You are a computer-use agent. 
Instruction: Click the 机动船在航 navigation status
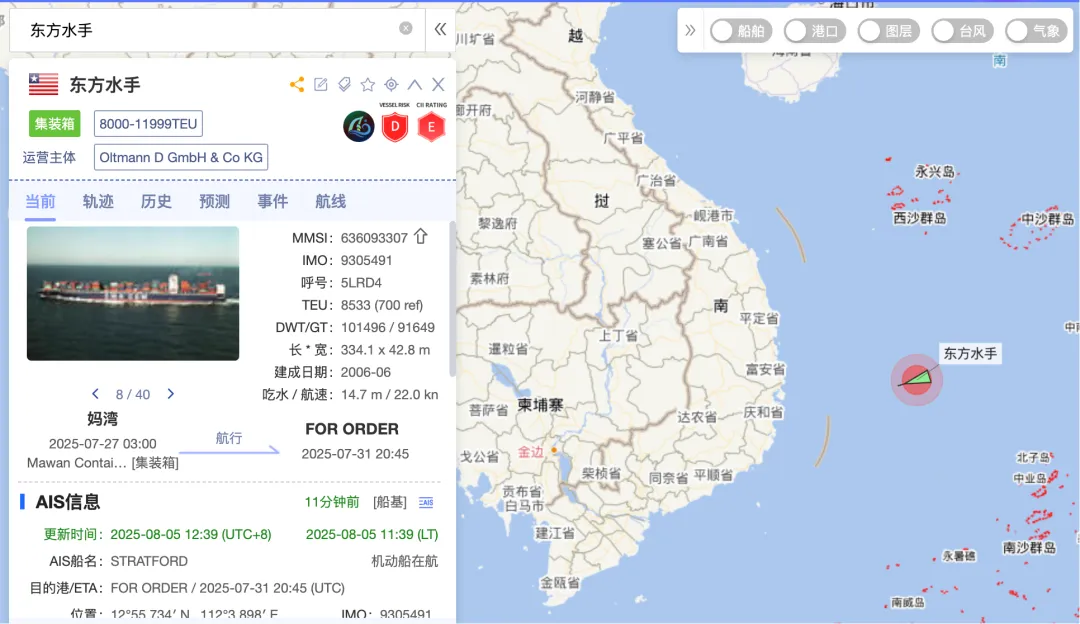tap(404, 561)
